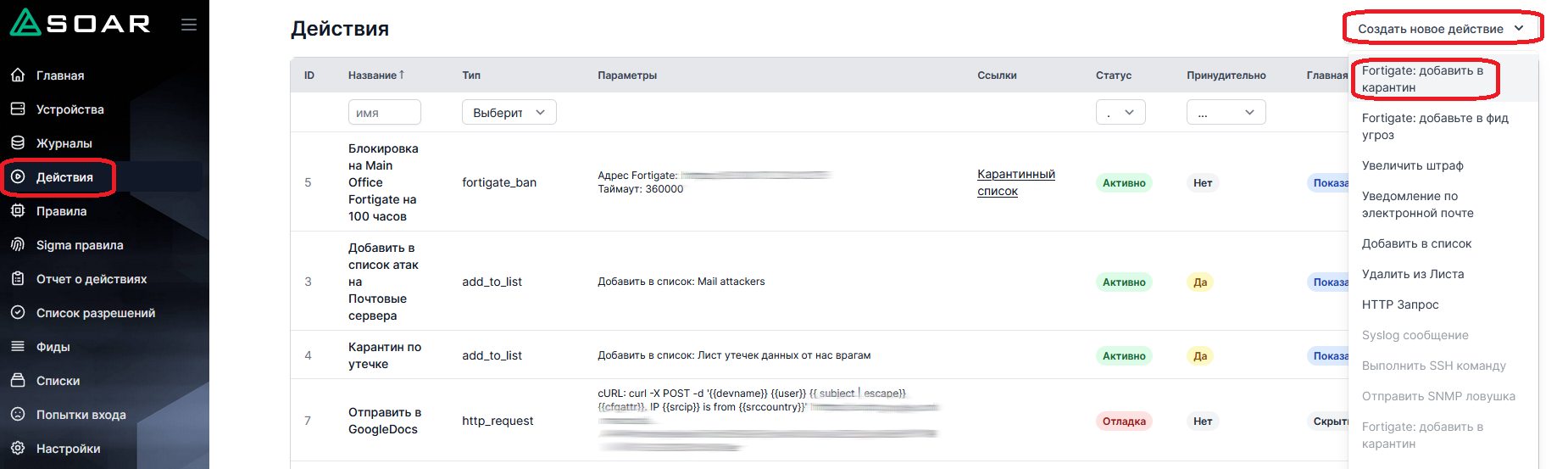Go to Попытки входа page
1568x469 pixels.
[x=81, y=415]
